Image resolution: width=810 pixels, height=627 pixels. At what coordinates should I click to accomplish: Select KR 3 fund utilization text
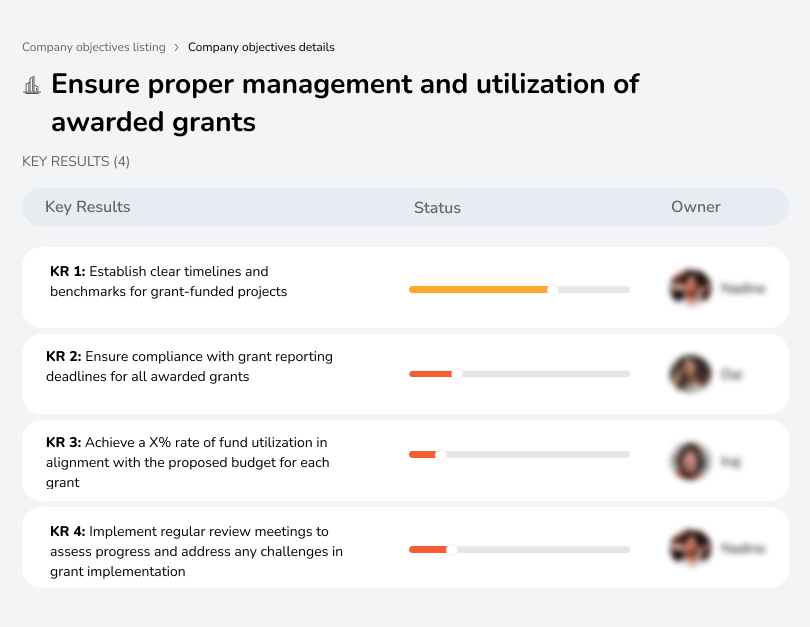(187, 462)
